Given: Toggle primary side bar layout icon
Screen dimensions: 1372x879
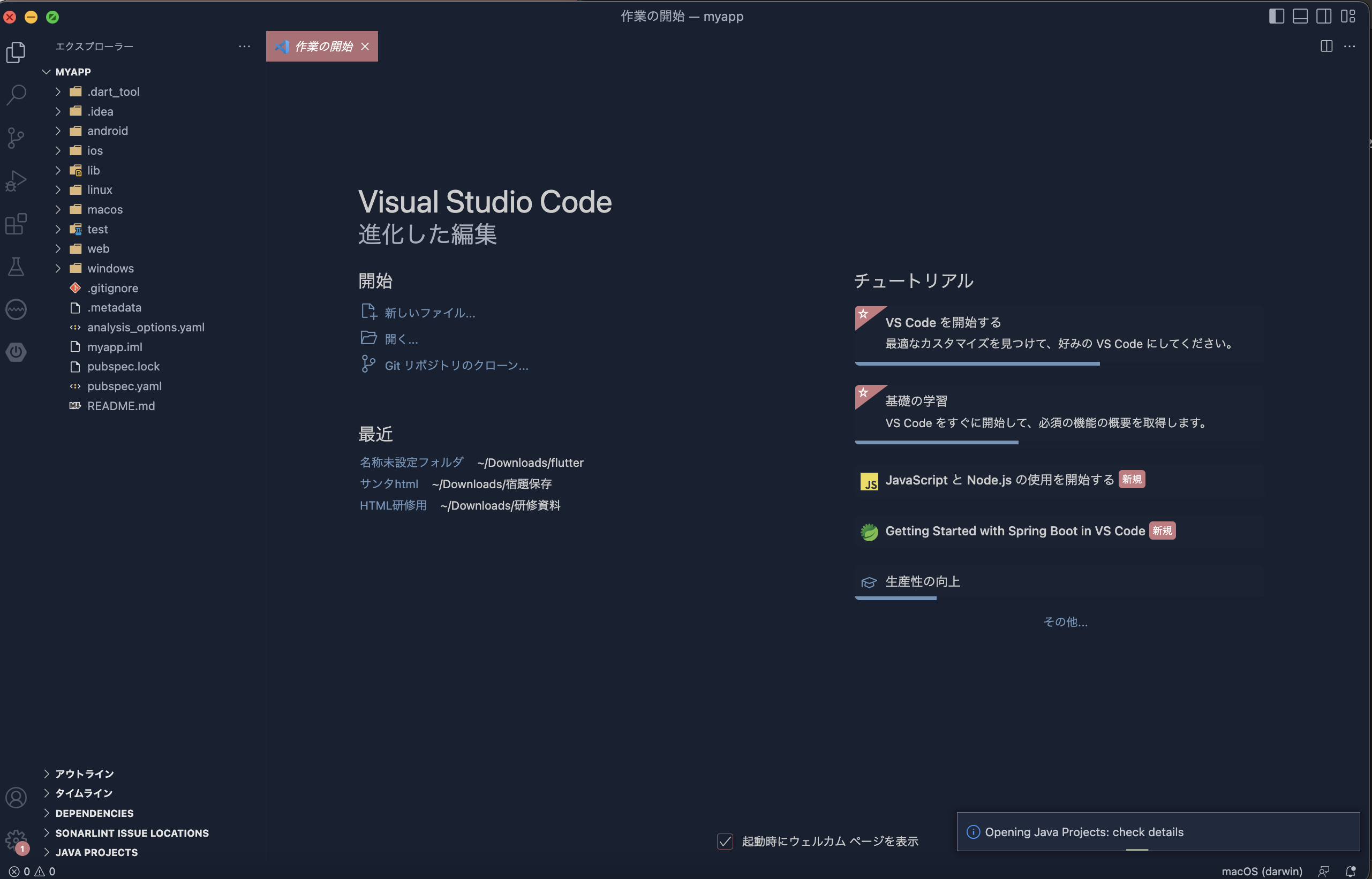Looking at the screenshot, I should [x=1276, y=16].
